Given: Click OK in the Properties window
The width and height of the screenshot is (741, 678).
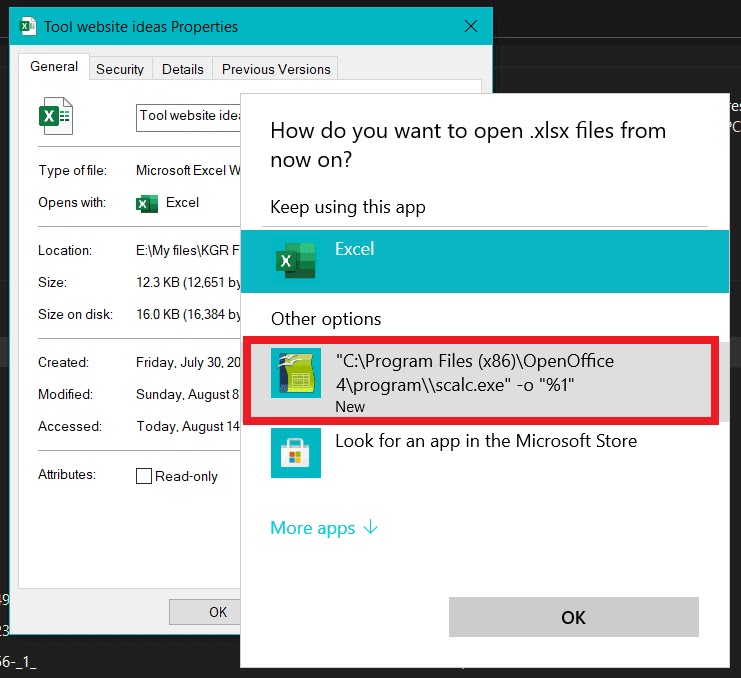Looking at the screenshot, I should (205, 612).
